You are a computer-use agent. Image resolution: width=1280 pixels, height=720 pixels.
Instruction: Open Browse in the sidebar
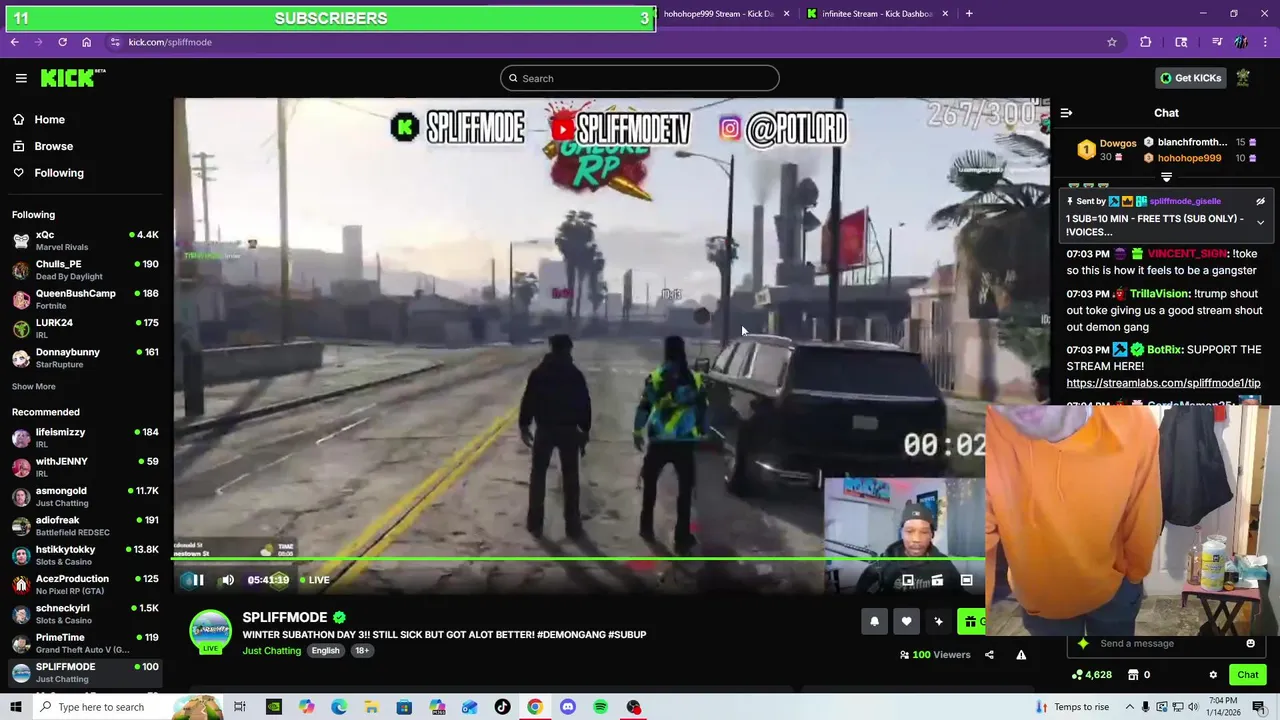pyautogui.click(x=53, y=146)
